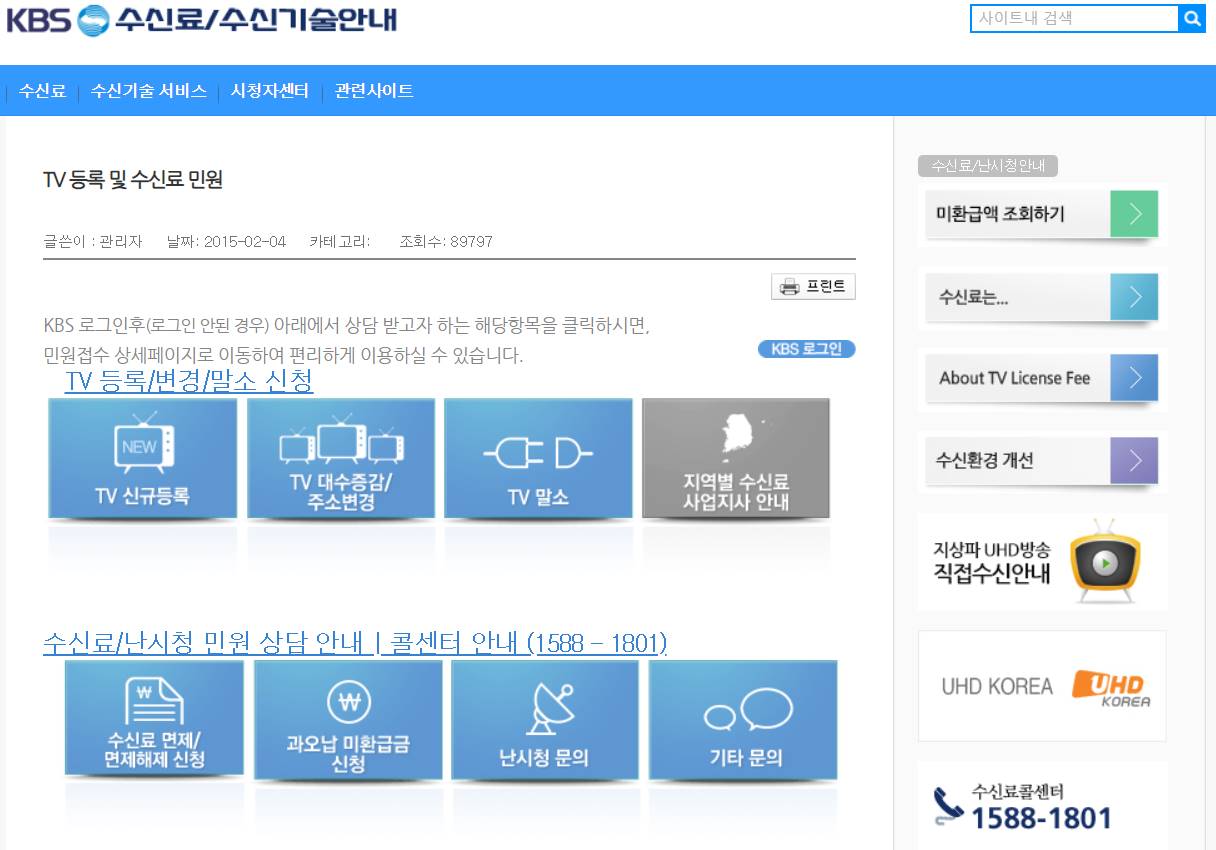
Task: Click the 수신료는... sidebar button
Action: tap(1041, 297)
